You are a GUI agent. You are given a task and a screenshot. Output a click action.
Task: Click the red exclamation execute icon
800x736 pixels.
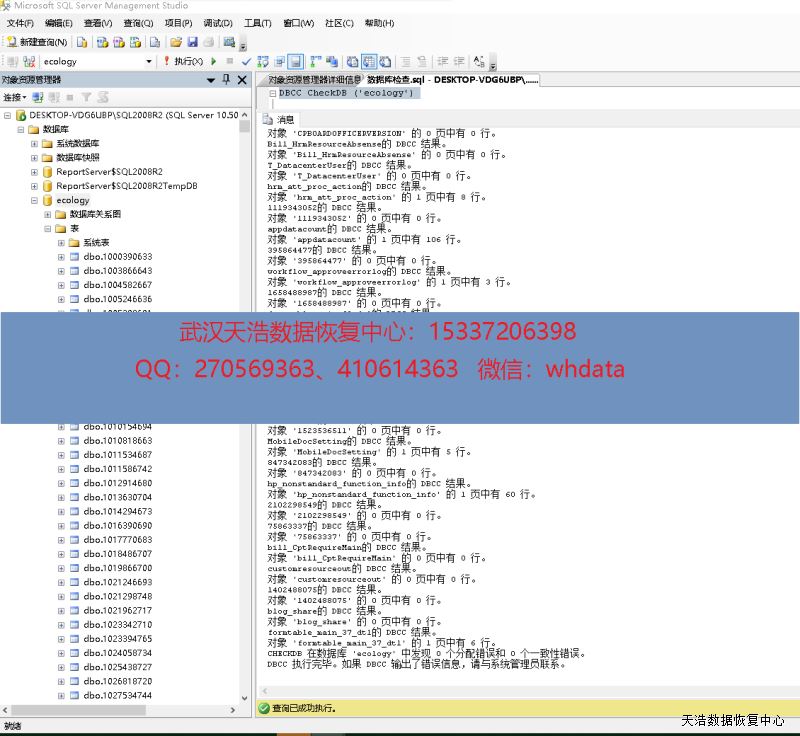click(x=167, y=62)
